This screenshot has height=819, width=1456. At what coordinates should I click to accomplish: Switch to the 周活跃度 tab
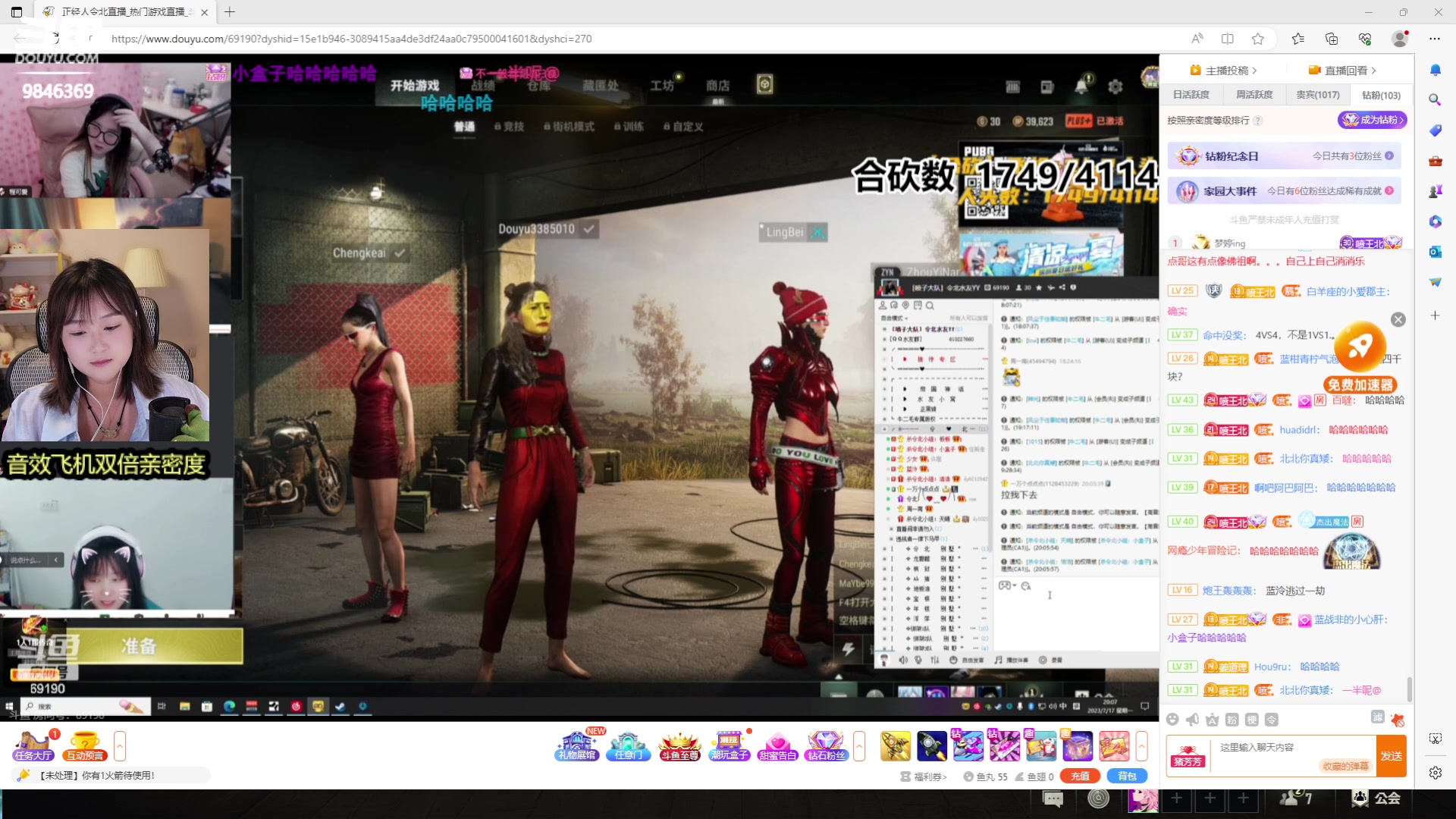pyautogui.click(x=1254, y=95)
